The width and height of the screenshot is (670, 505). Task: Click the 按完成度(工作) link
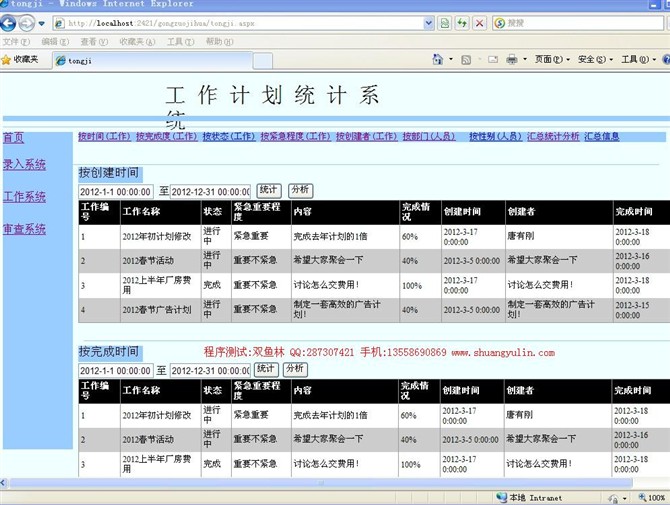[167, 136]
